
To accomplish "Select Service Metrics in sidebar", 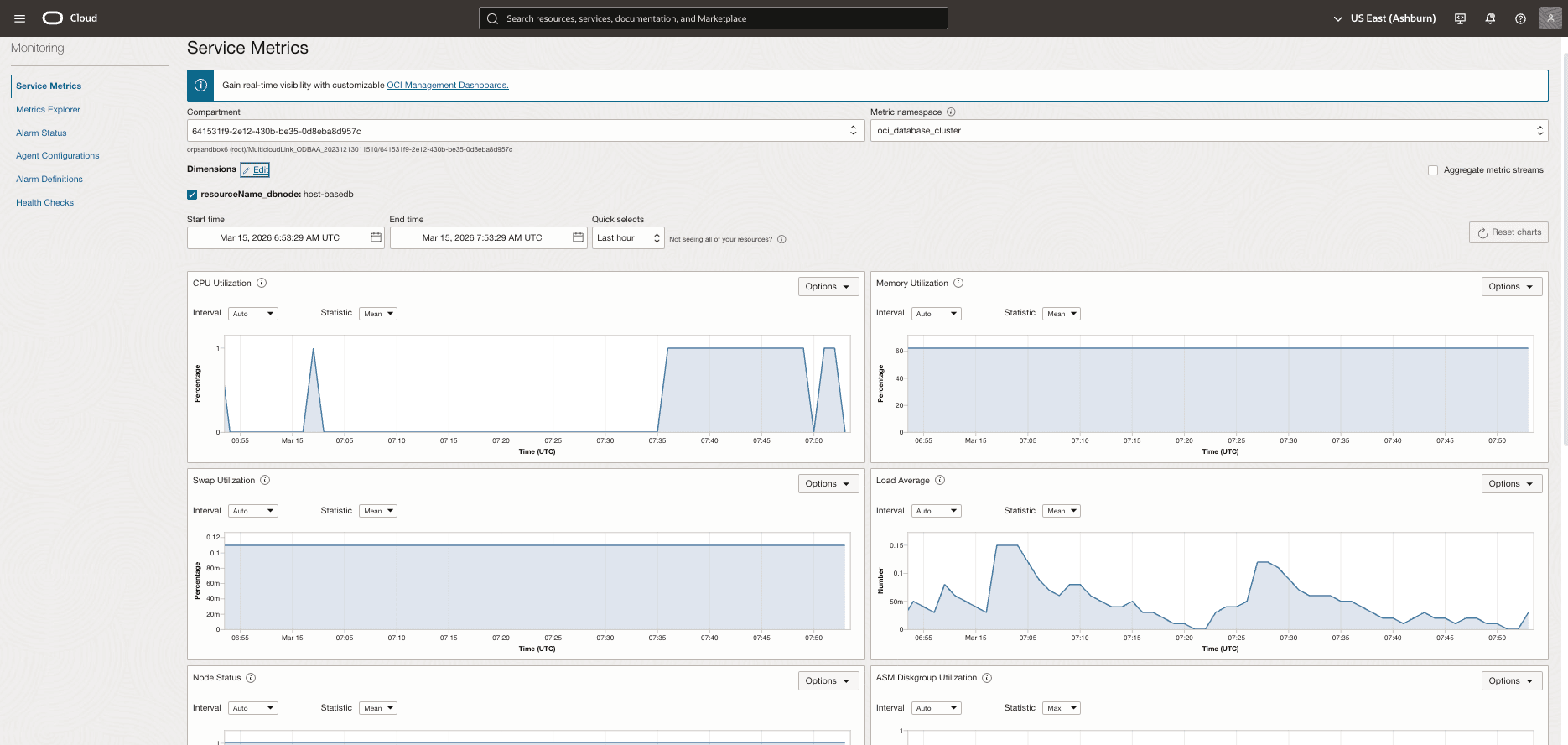I will [x=49, y=86].
